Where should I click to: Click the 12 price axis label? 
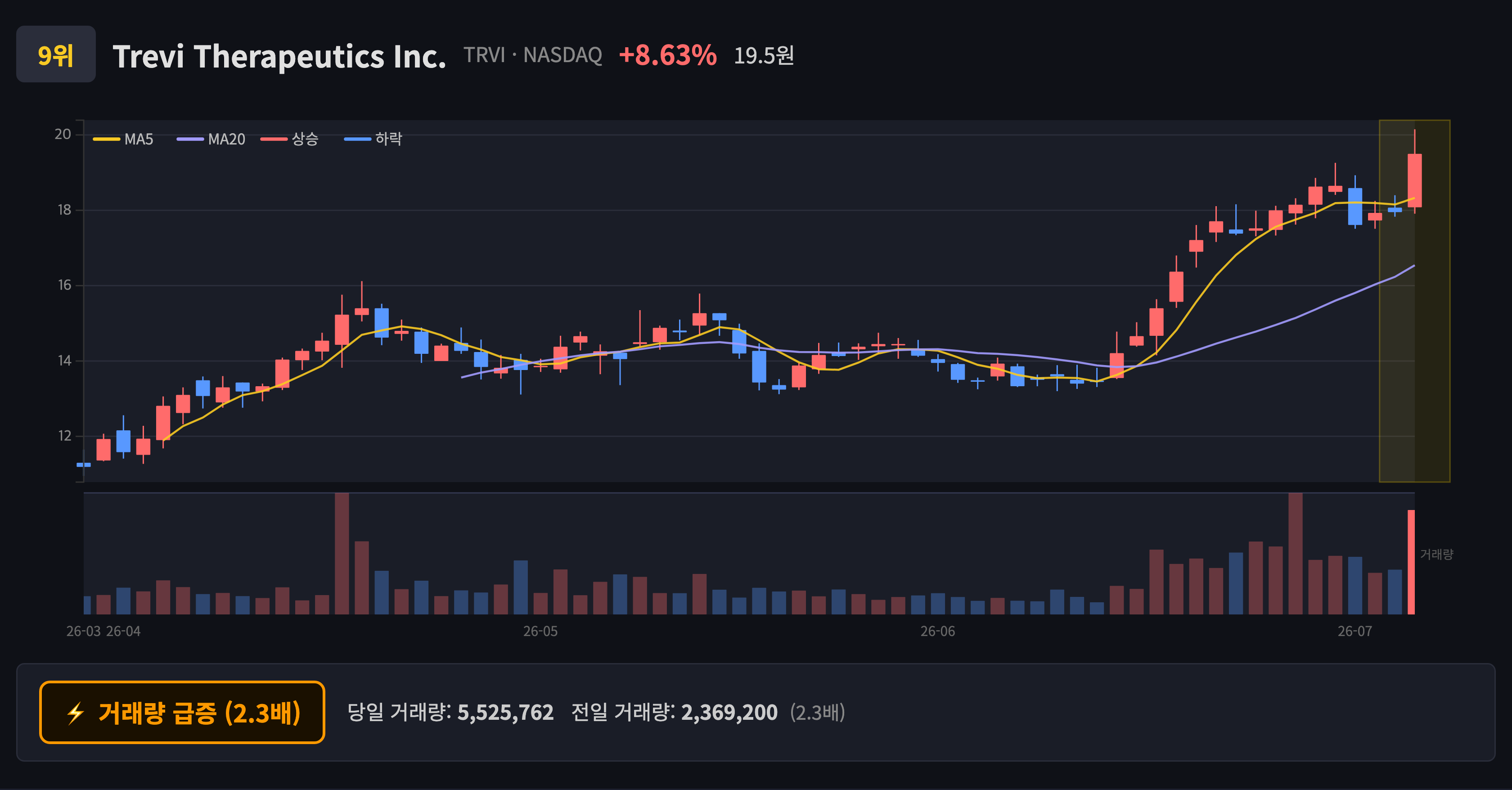pyautogui.click(x=64, y=436)
